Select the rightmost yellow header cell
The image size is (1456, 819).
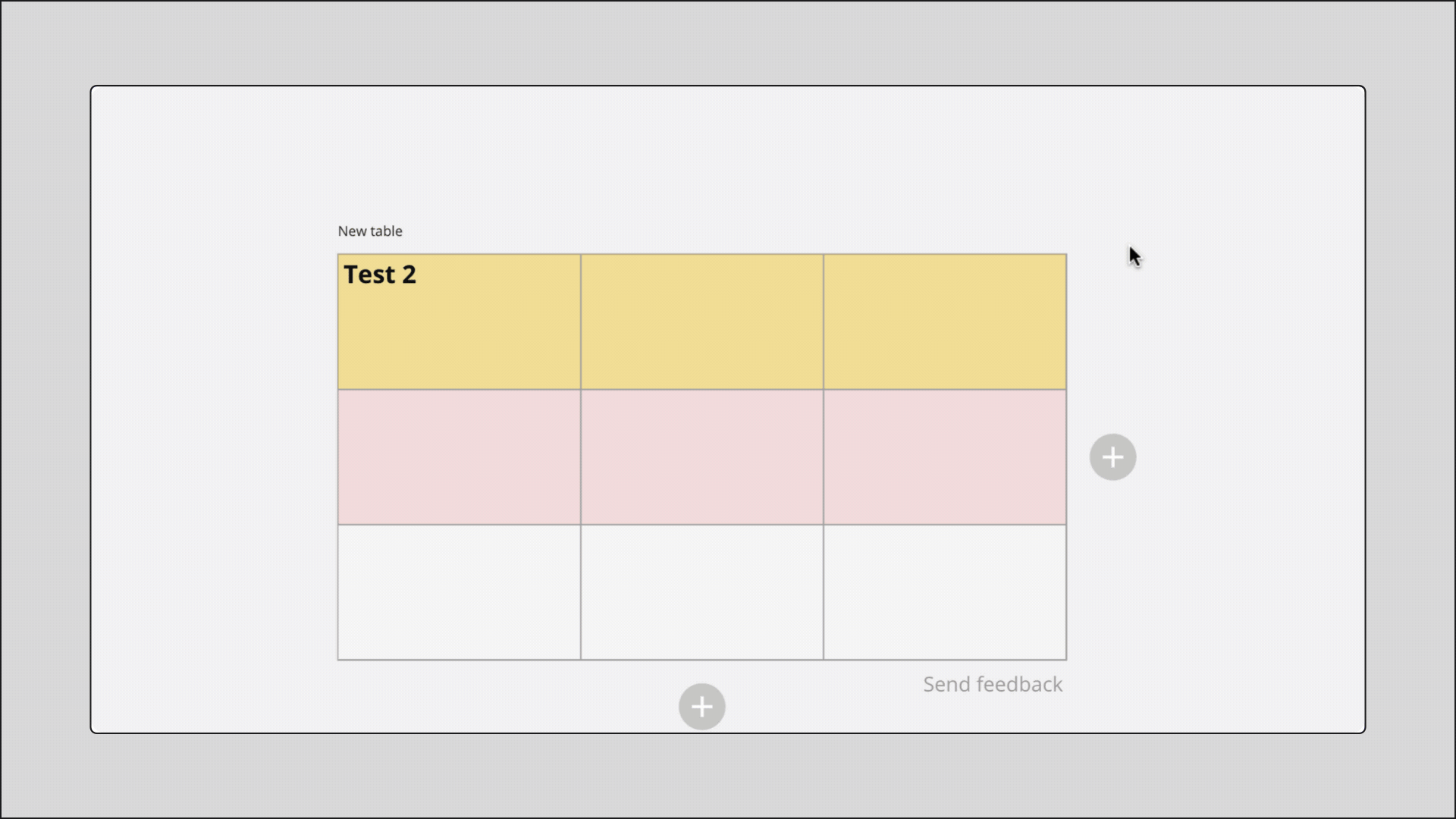click(x=944, y=322)
